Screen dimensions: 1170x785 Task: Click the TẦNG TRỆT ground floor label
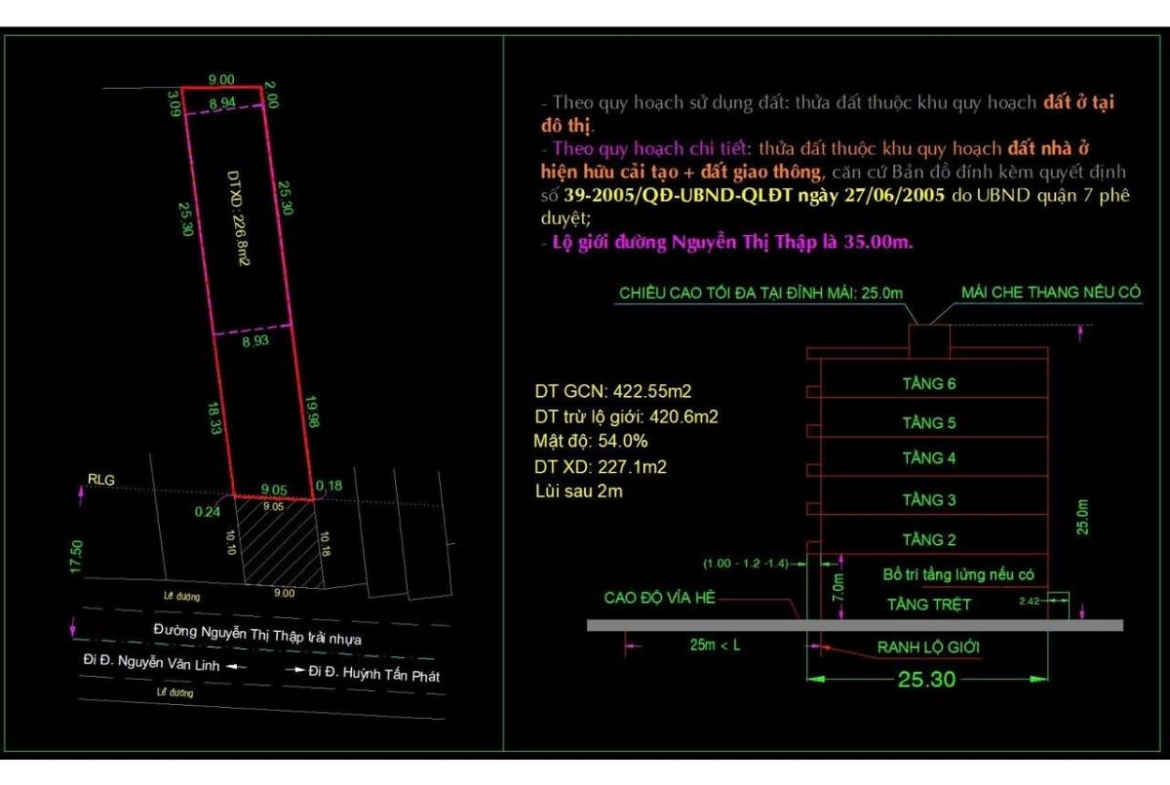tap(929, 604)
